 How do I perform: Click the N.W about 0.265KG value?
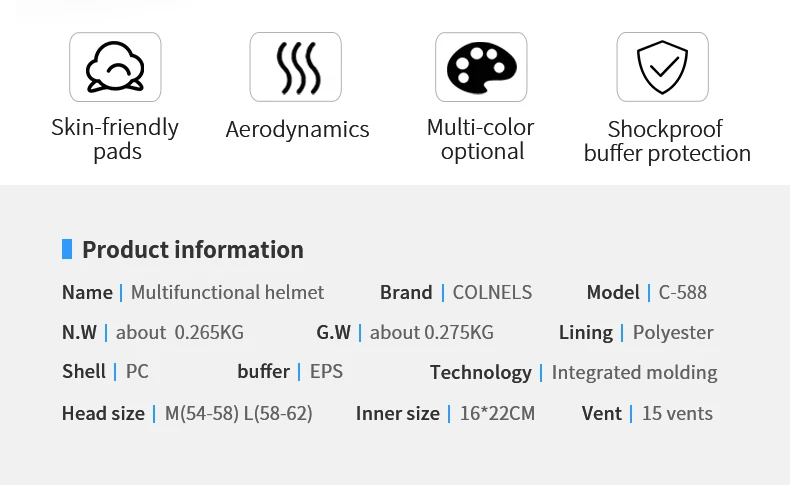[x=180, y=333]
